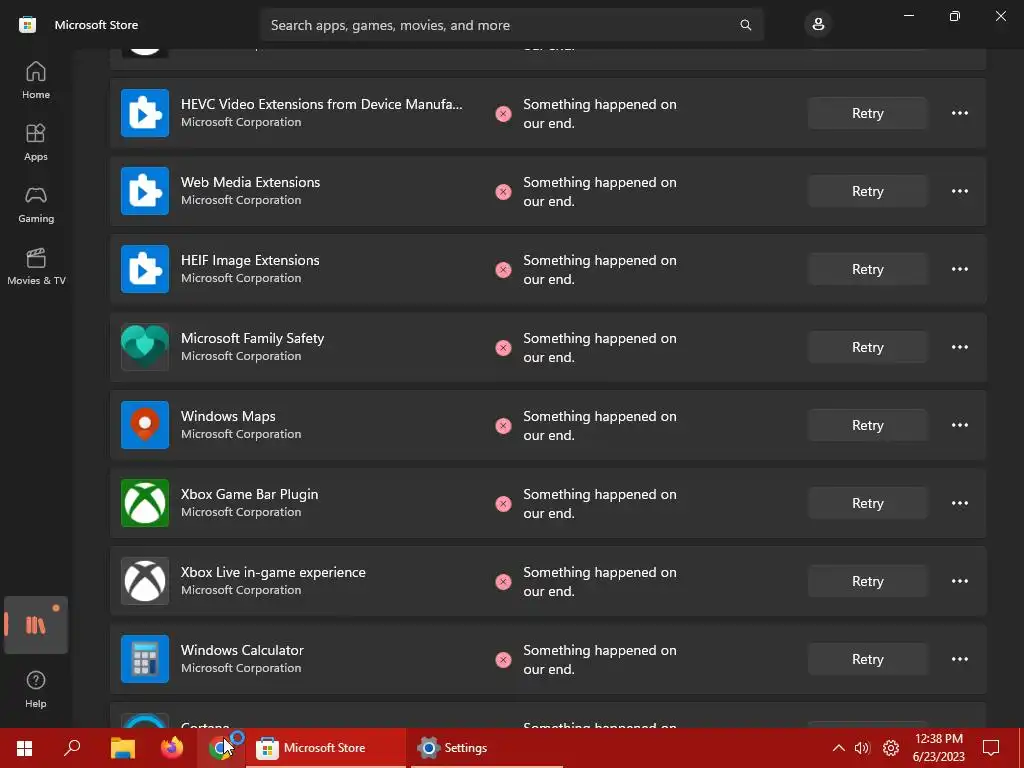Click error icon for Web Media Extensions
1024x768 pixels.
503,192
